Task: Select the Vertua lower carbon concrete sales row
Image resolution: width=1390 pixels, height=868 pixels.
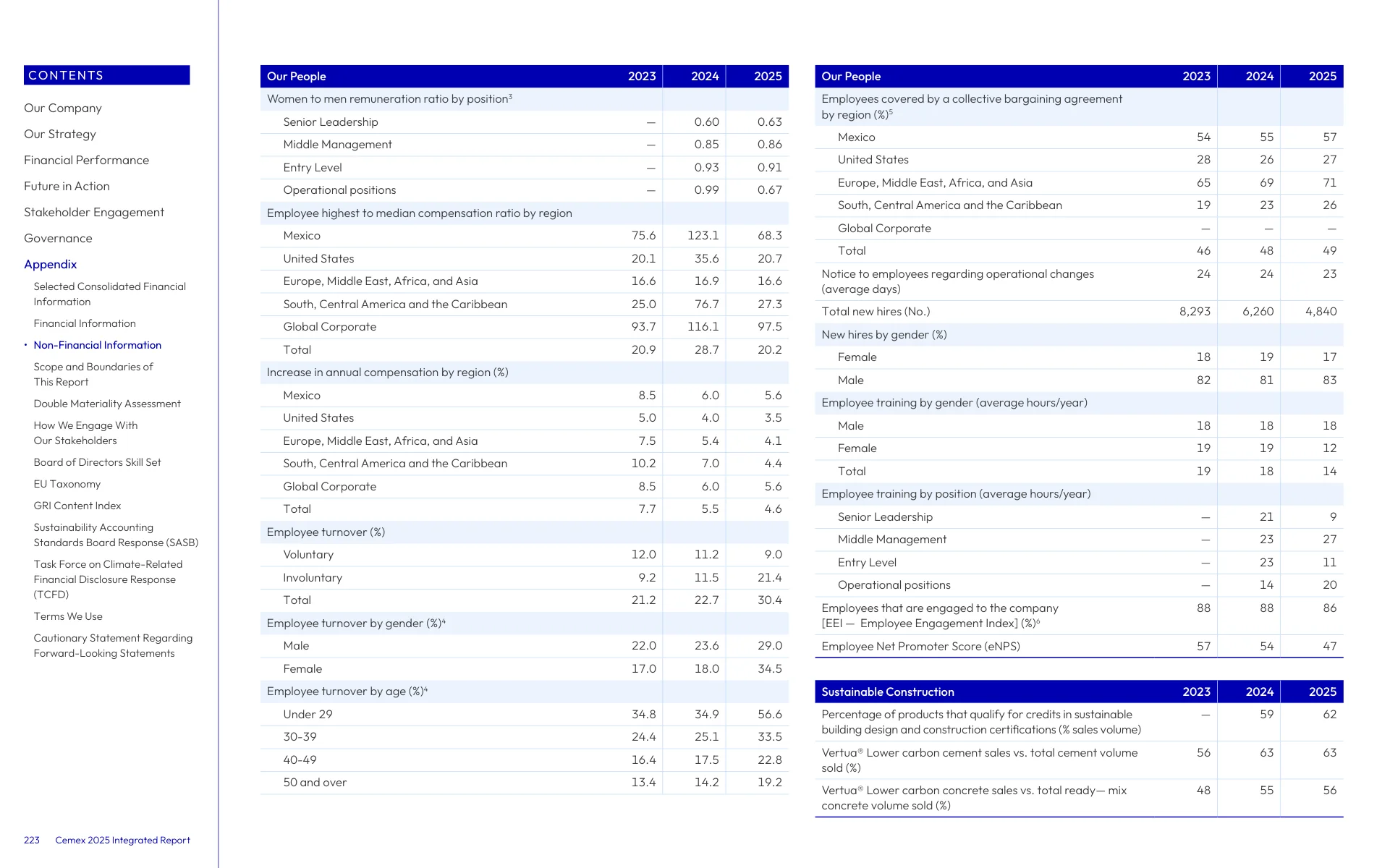Action: pos(1079,799)
